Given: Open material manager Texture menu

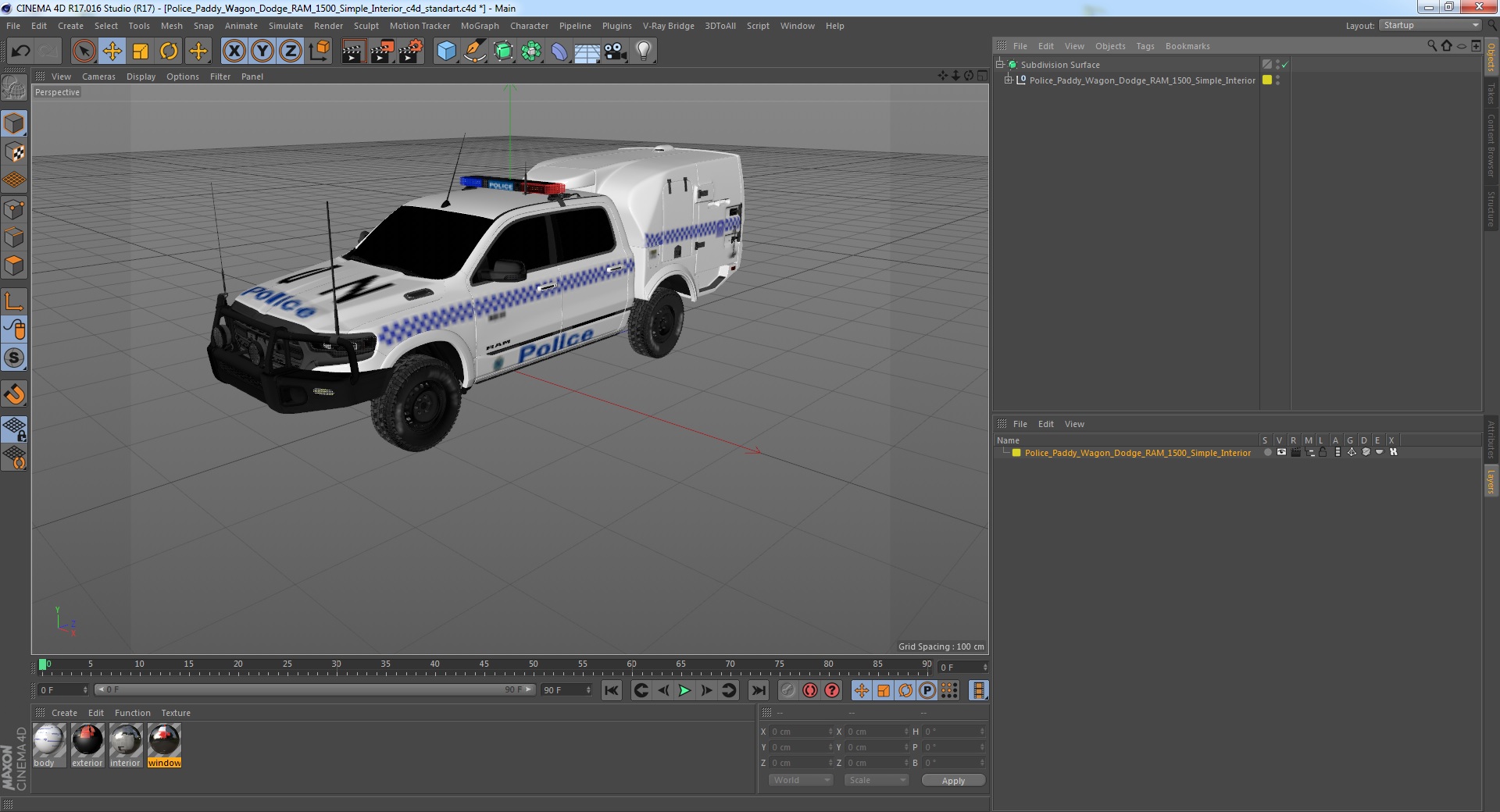Looking at the screenshot, I should 176,713.
